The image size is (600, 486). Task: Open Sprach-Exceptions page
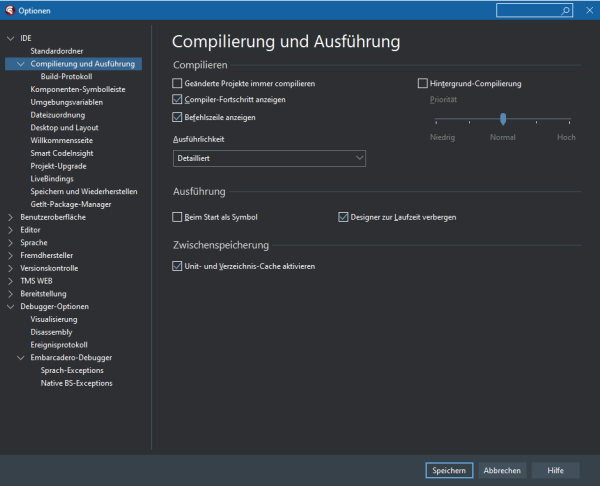(x=72, y=370)
